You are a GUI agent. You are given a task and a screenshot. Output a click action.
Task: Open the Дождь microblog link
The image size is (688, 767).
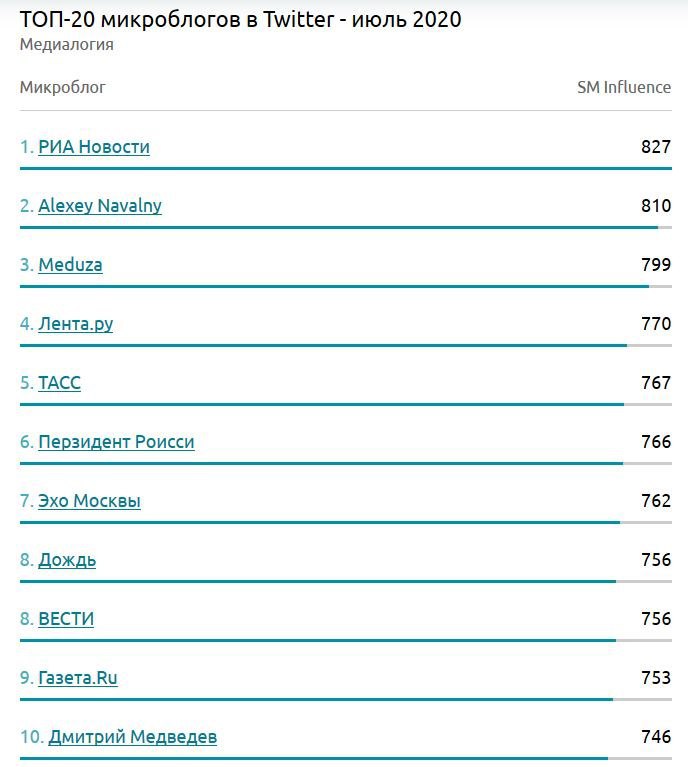[67, 560]
